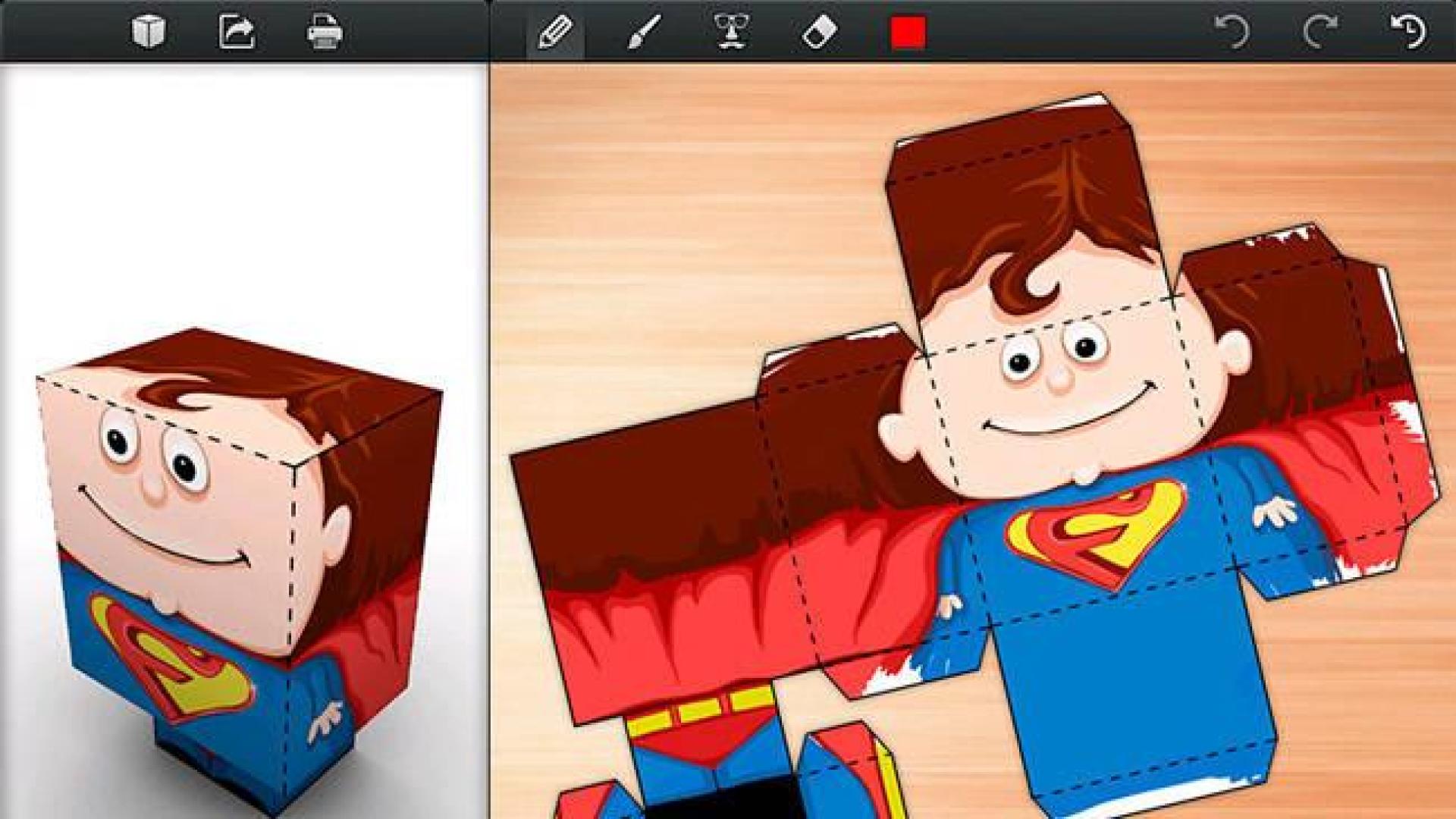Screen dimensions: 1456x819
Task: Undo the last stroke
Action: tap(1232, 33)
